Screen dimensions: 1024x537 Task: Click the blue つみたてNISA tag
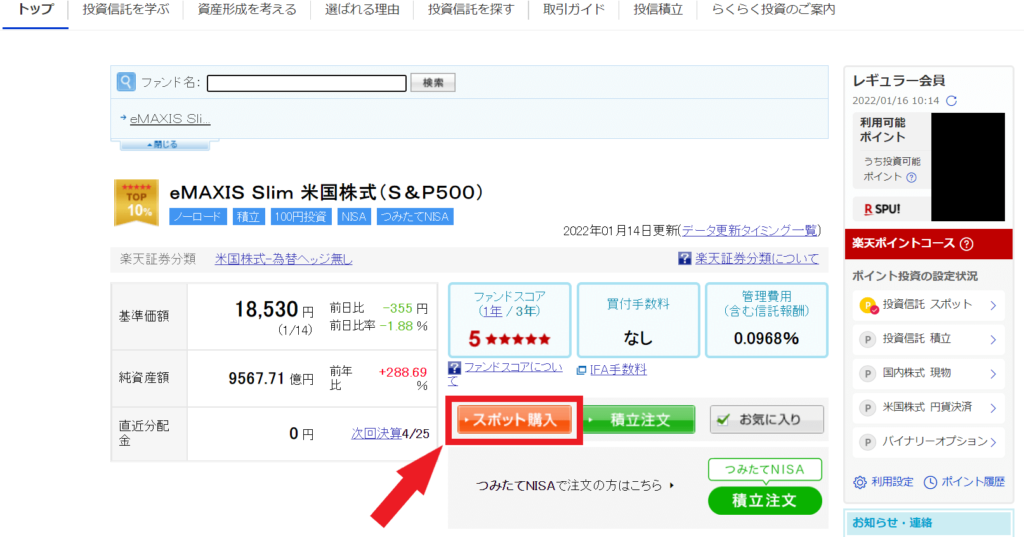[x=415, y=217]
